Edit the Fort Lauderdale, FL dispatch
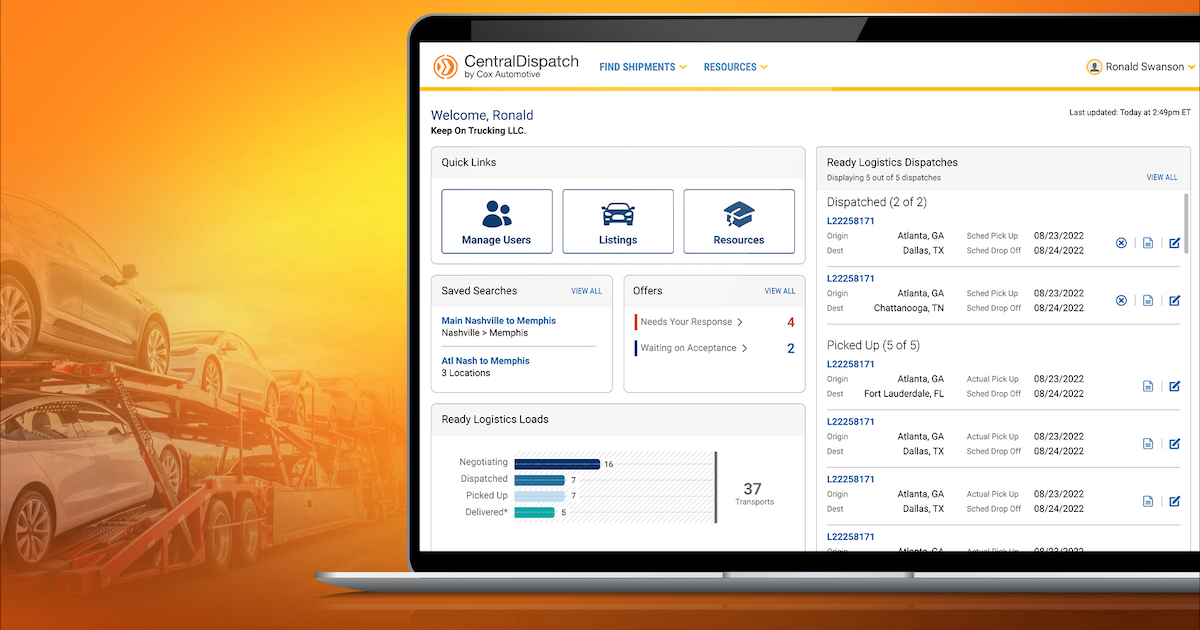1200x630 pixels. coord(1175,386)
